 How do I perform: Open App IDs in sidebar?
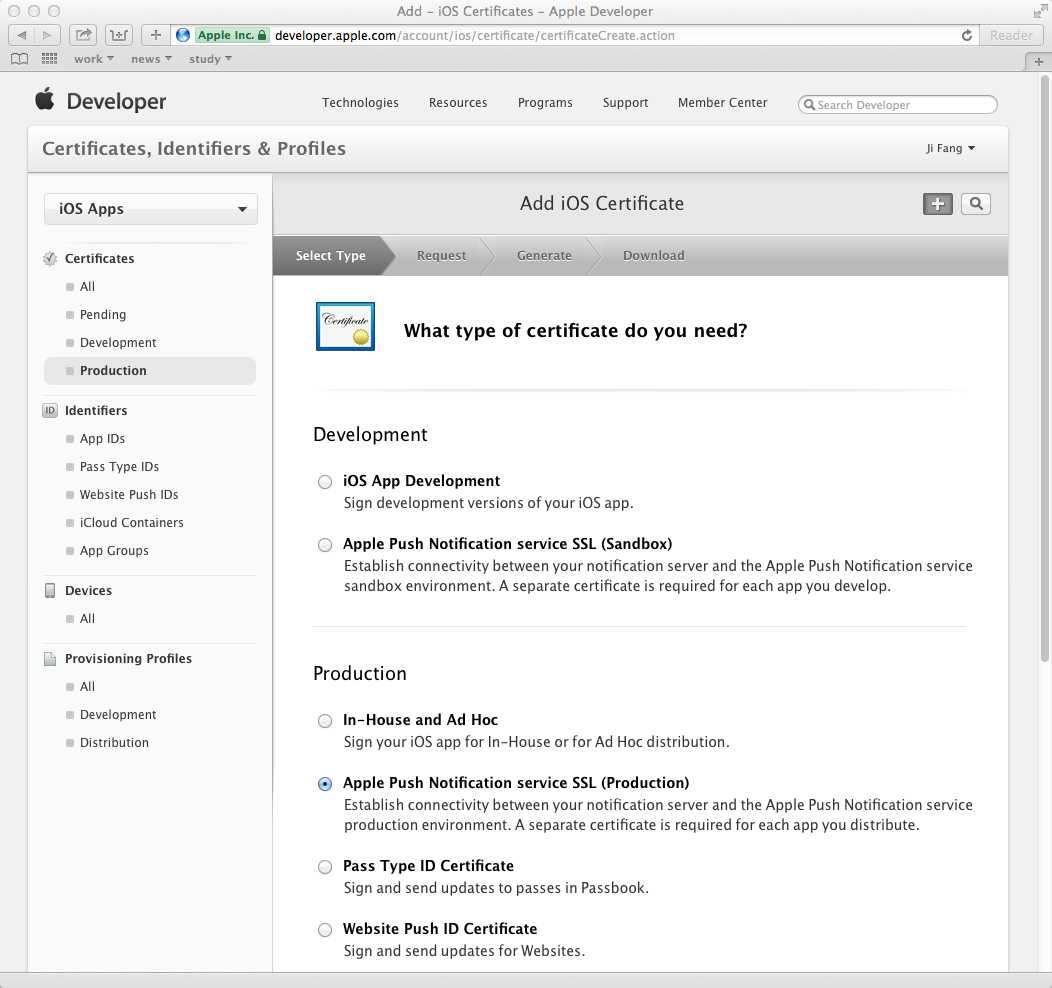point(102,439)
